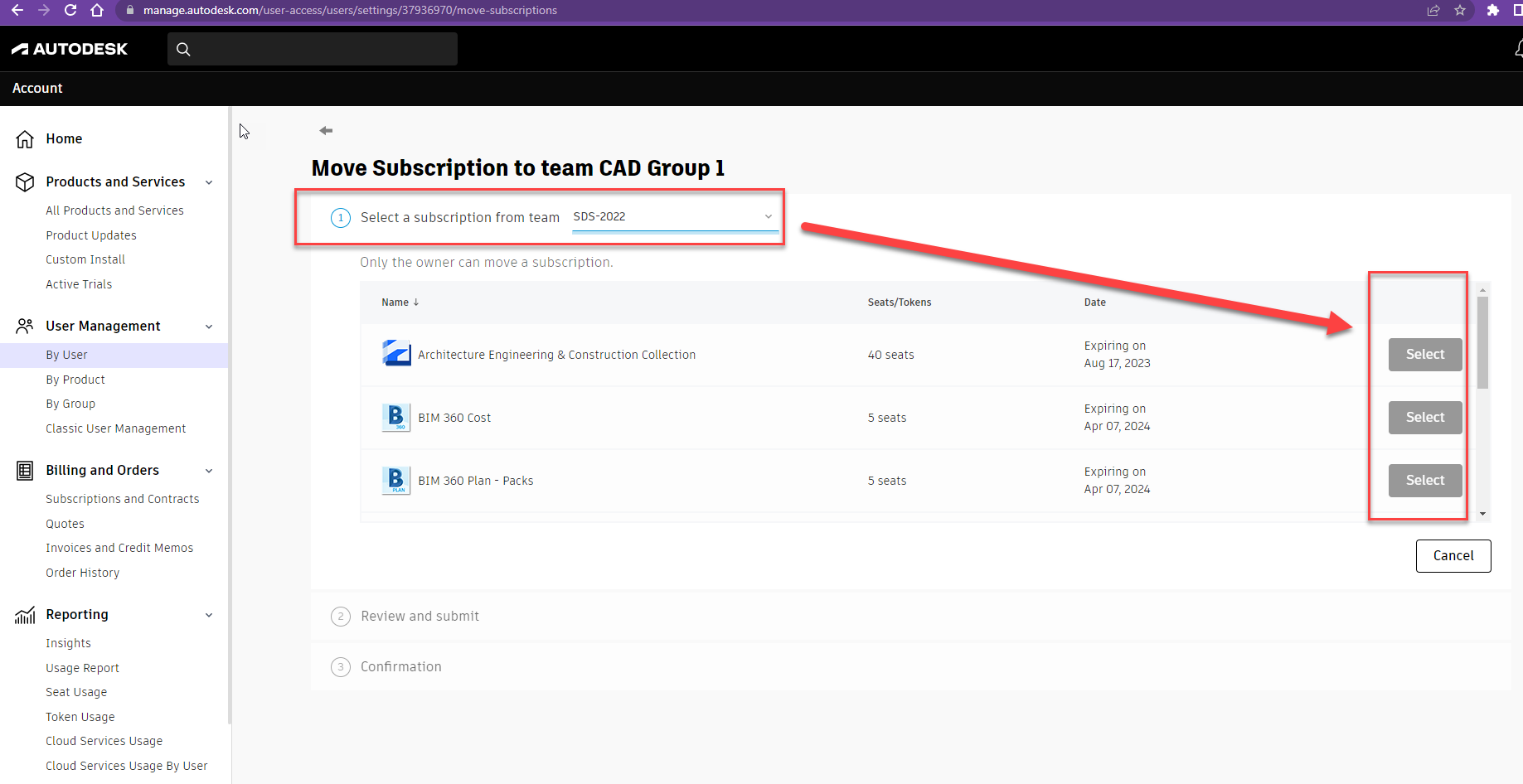Open Order History

[x=82, y=573]
